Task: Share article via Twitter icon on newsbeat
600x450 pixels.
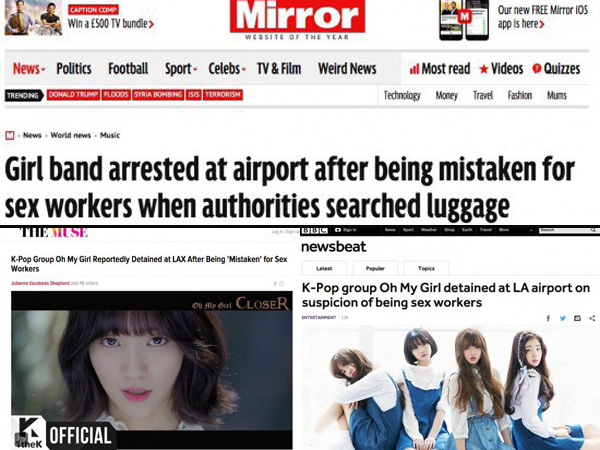Action: point(563,318)
